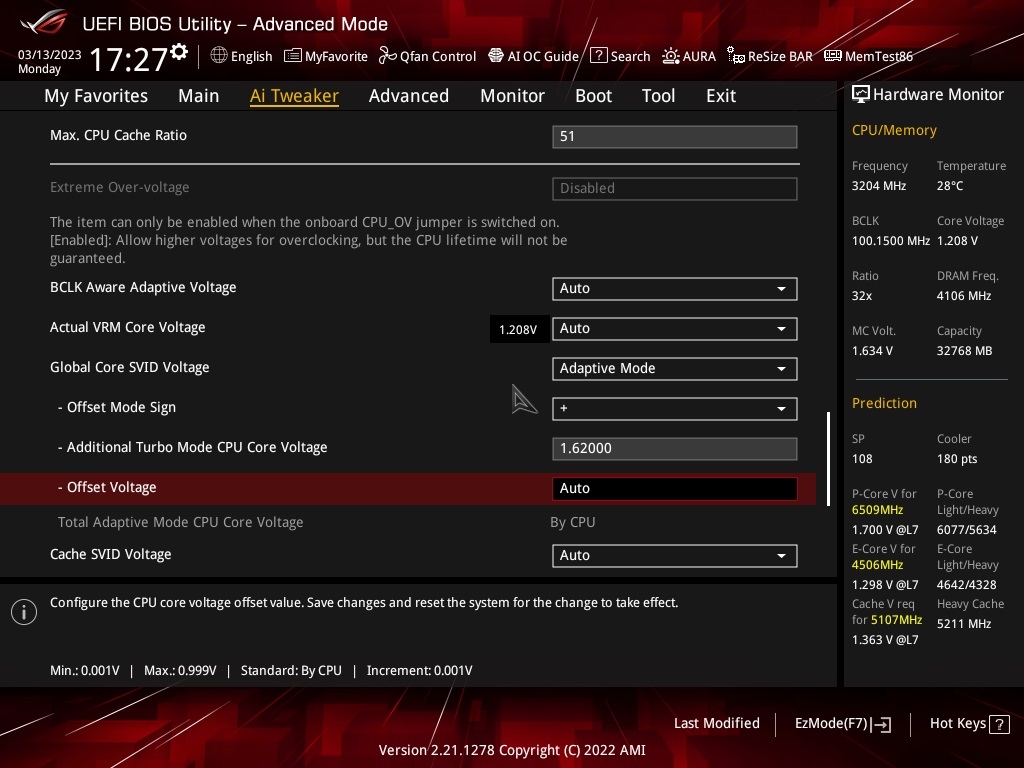Open the English language selector

point(241,56)
